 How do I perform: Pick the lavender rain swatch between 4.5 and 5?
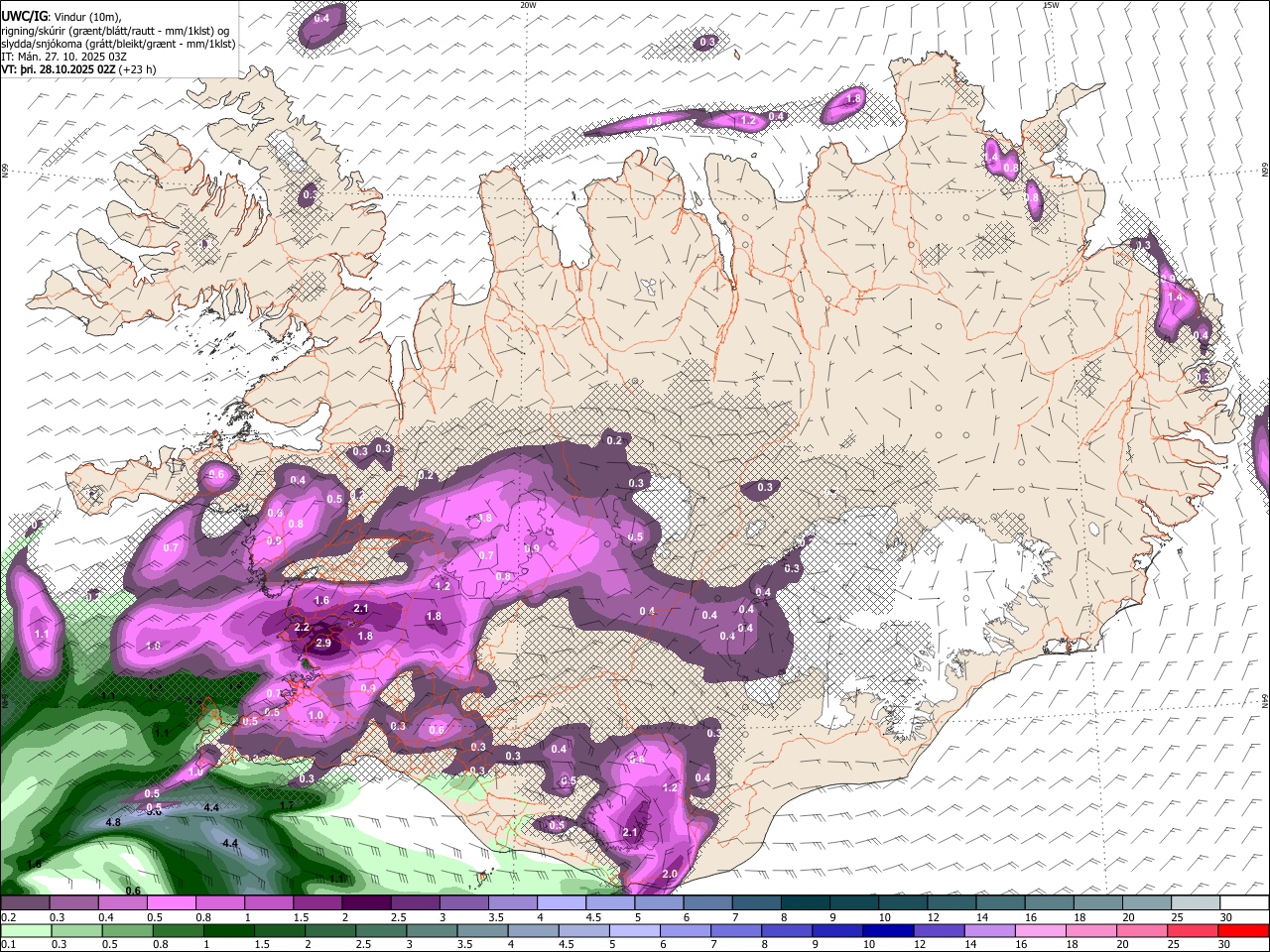click(x=584, y=930)
